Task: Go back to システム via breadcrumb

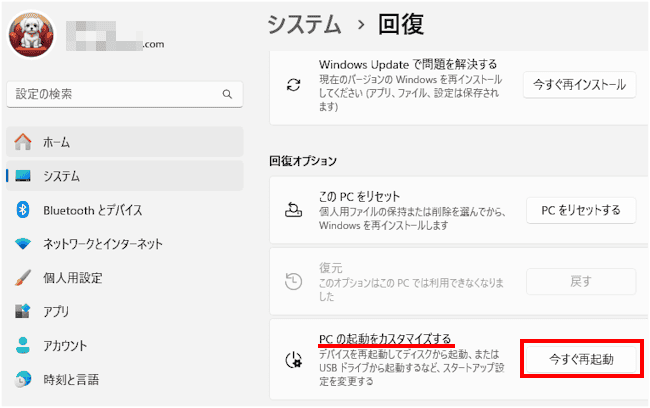Action: pos(305,24)
